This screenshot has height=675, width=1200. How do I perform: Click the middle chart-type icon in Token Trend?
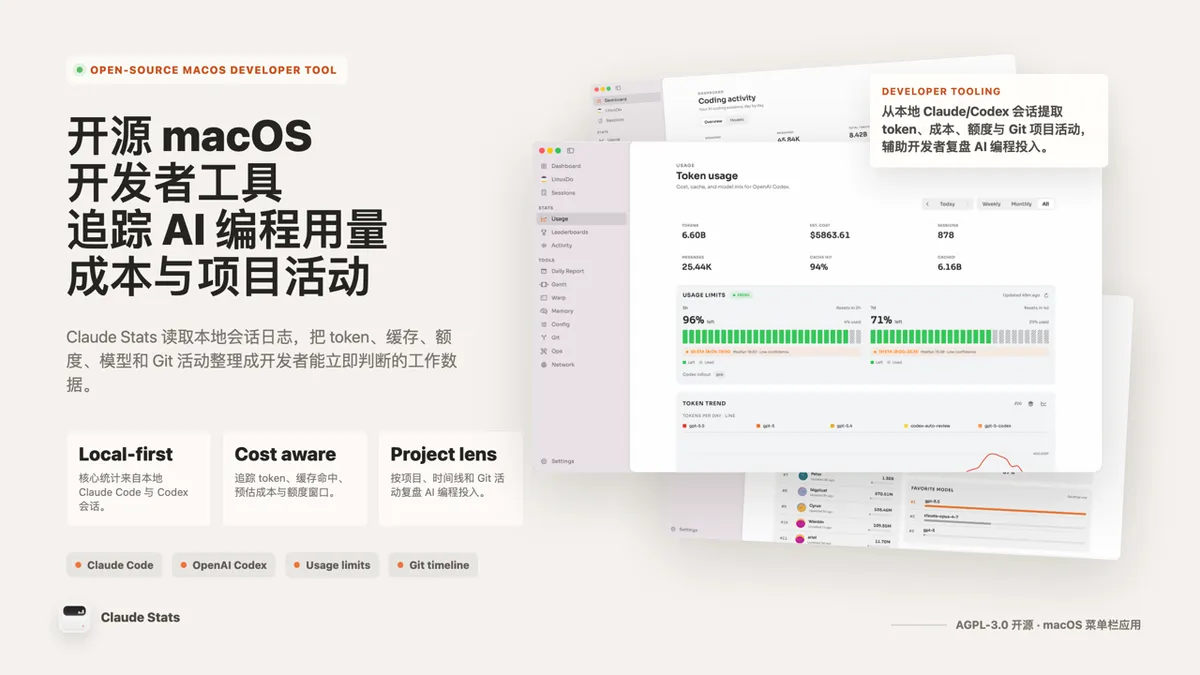click(x=1031, y=404)
